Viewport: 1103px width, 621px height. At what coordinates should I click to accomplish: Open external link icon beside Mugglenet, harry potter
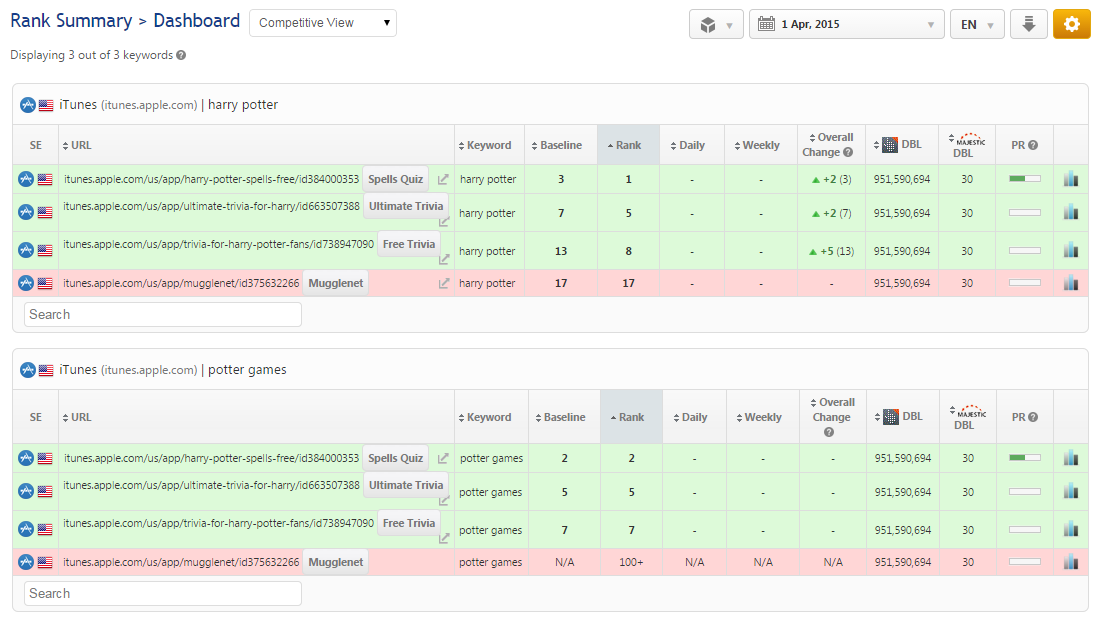coord(443,284)
